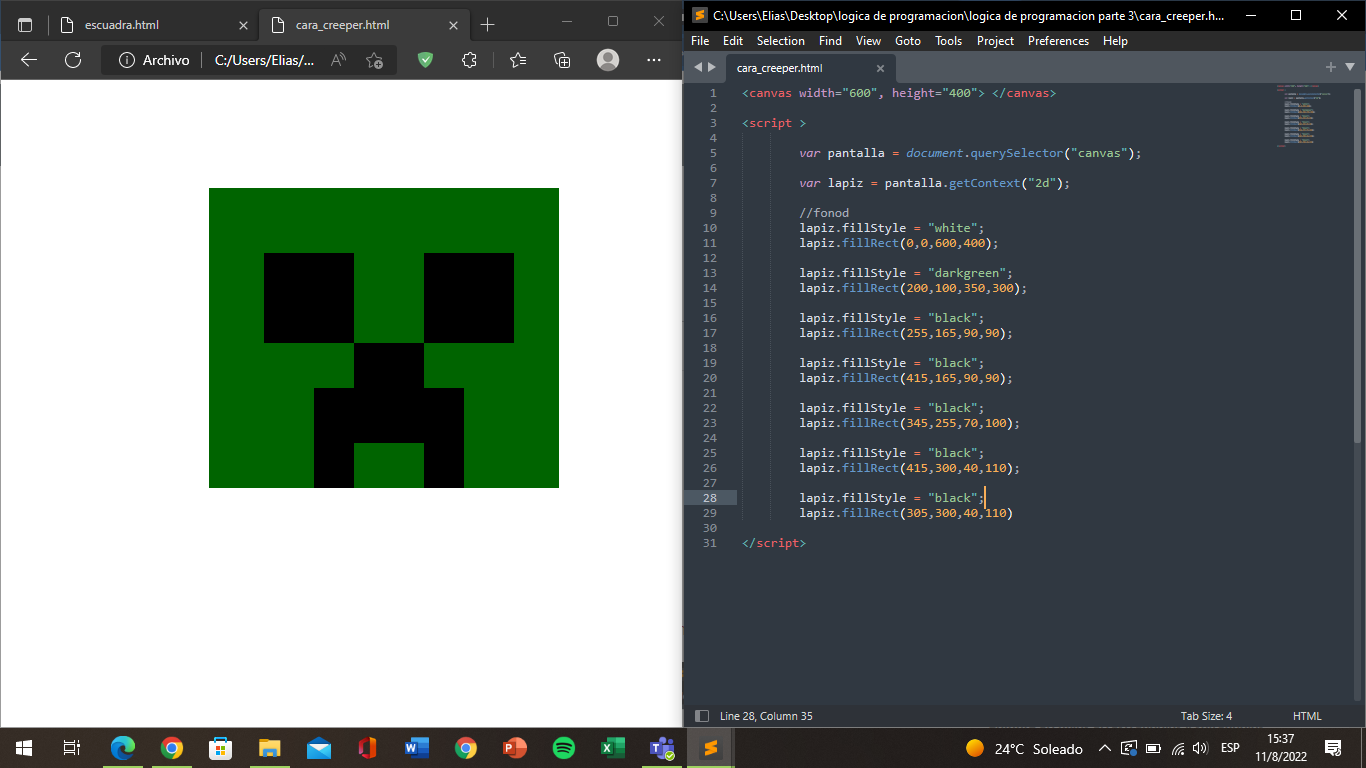Close the cara_creeper.html browser tab
This screenshot has width=1366, height=768.
pyautogui.click(x=453, y=25)
